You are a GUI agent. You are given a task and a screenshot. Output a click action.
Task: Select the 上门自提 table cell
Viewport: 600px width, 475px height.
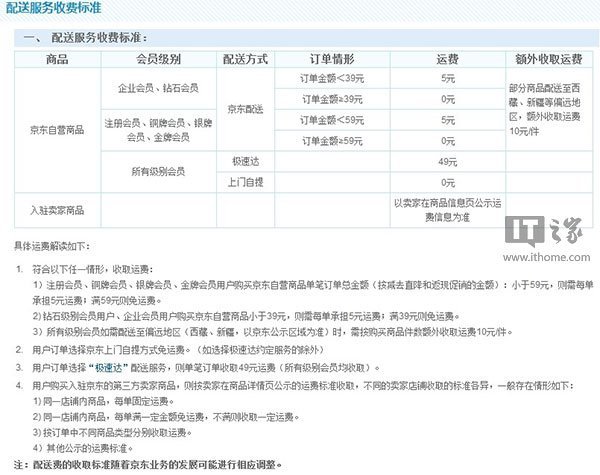(x=244, y=183)
